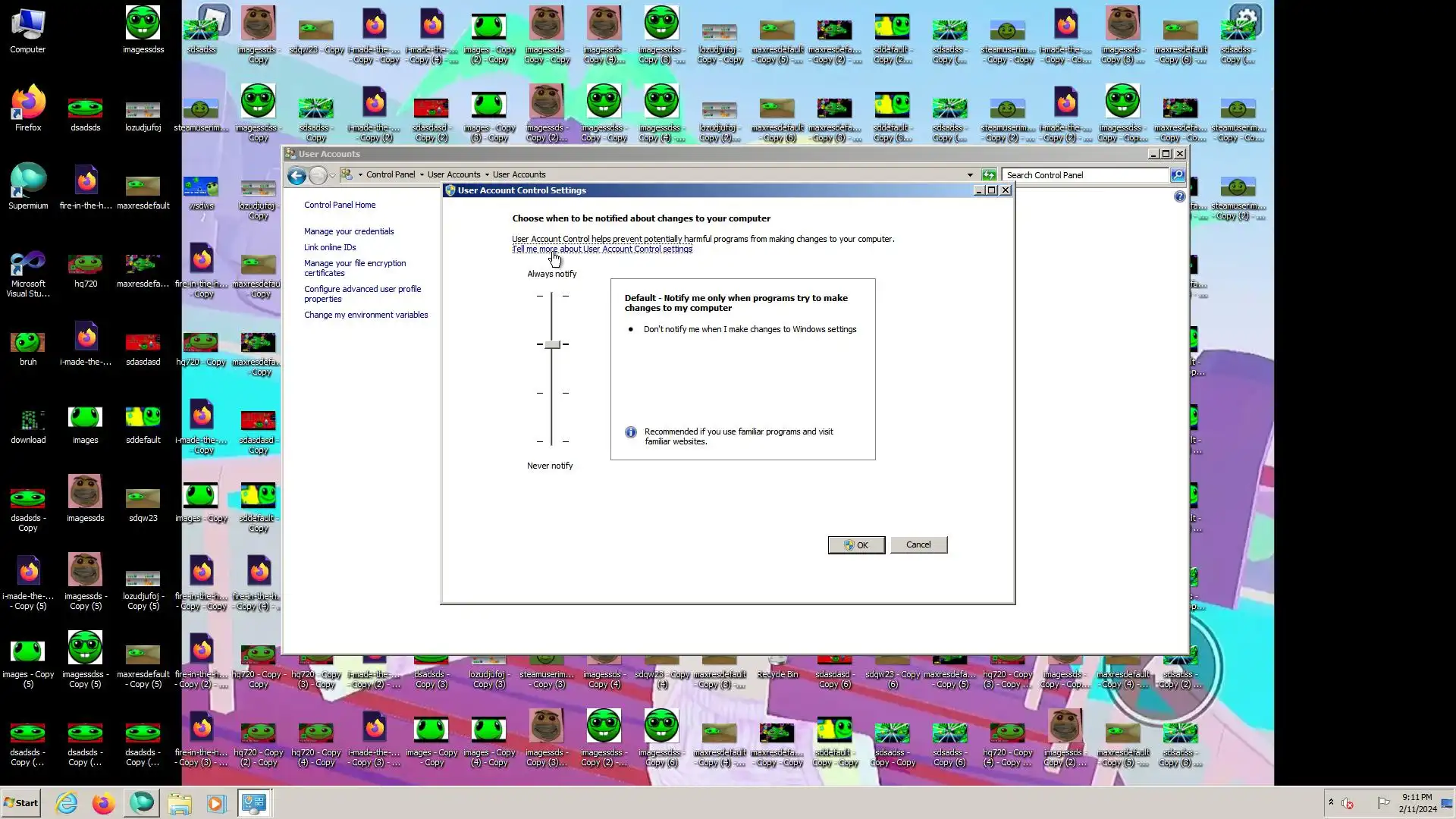The height and width of the screenshot is (819, 1456).
Task: Click the search magnifier icon in Control Panel
Action: [1177, 175]
